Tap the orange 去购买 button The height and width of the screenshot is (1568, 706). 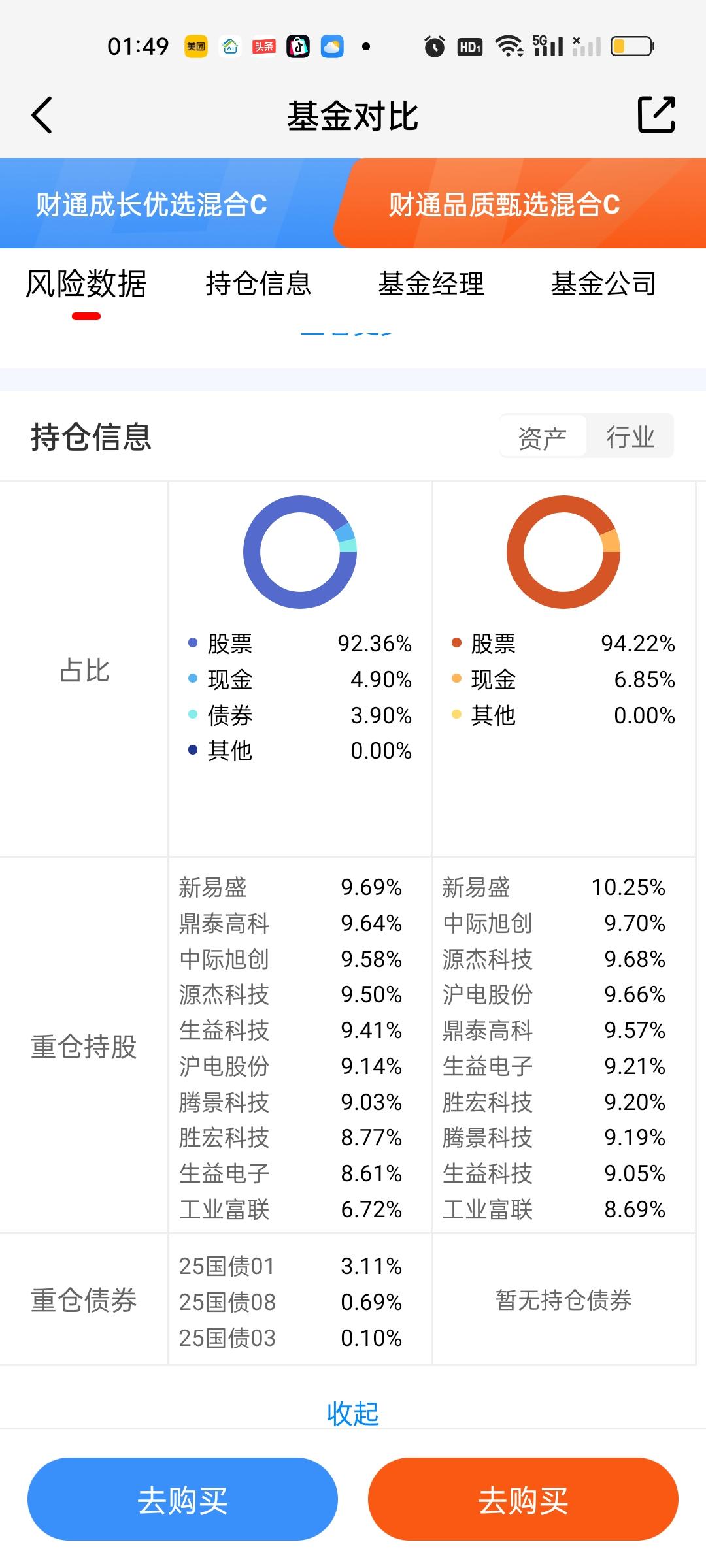coord(523,1499)
